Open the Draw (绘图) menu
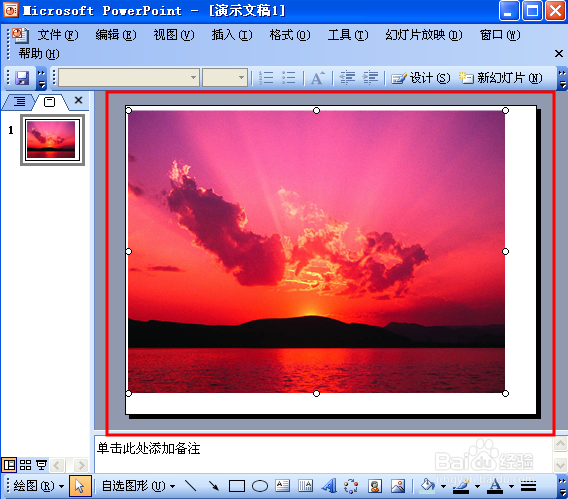The width and height of the screenshot is (568, 499). pos(38,486)
